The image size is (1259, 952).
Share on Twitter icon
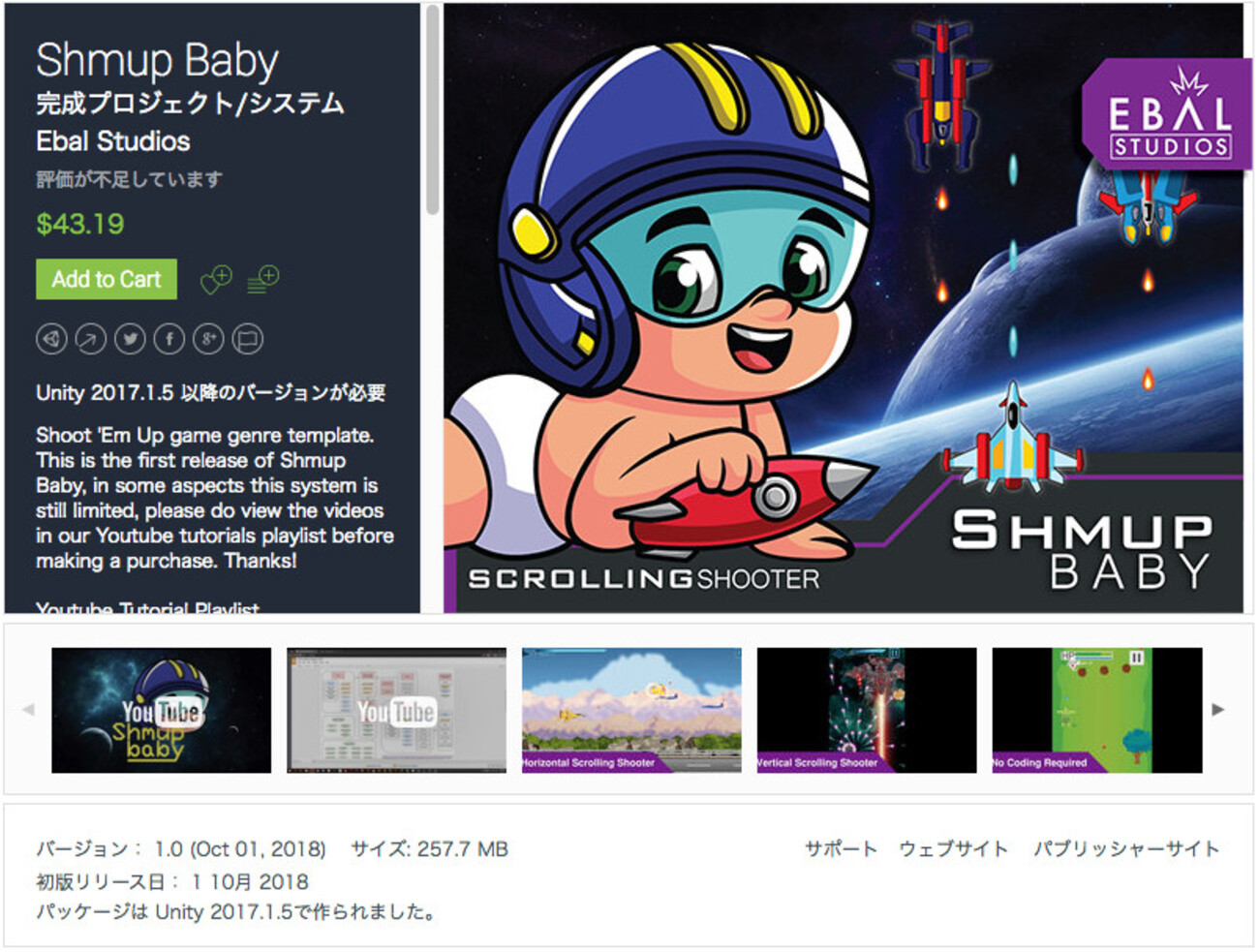pyautogui.click(x=130, y=339)
